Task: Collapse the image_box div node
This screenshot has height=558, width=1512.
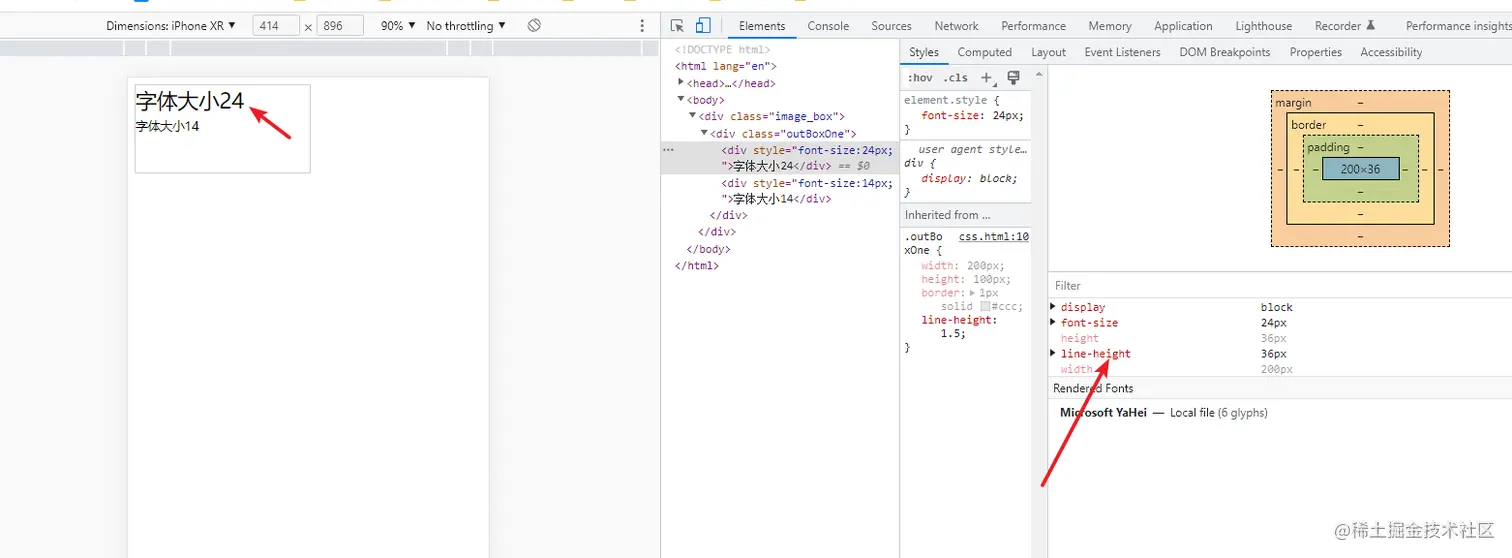Action: [x=692, y=117]
